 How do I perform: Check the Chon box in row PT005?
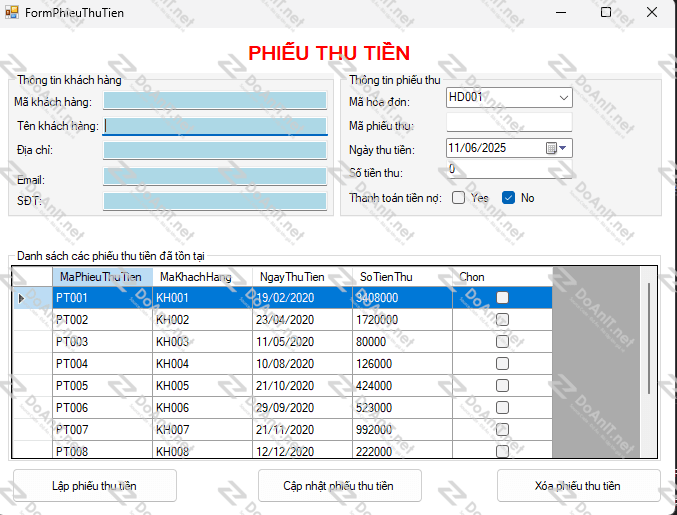502,385
